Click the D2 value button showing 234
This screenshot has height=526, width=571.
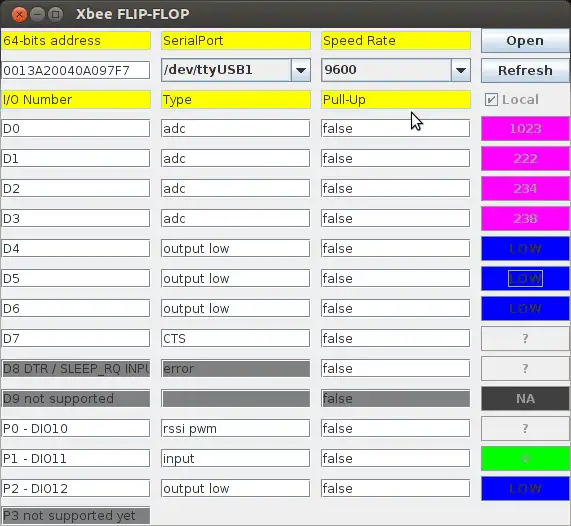(525, 188)
